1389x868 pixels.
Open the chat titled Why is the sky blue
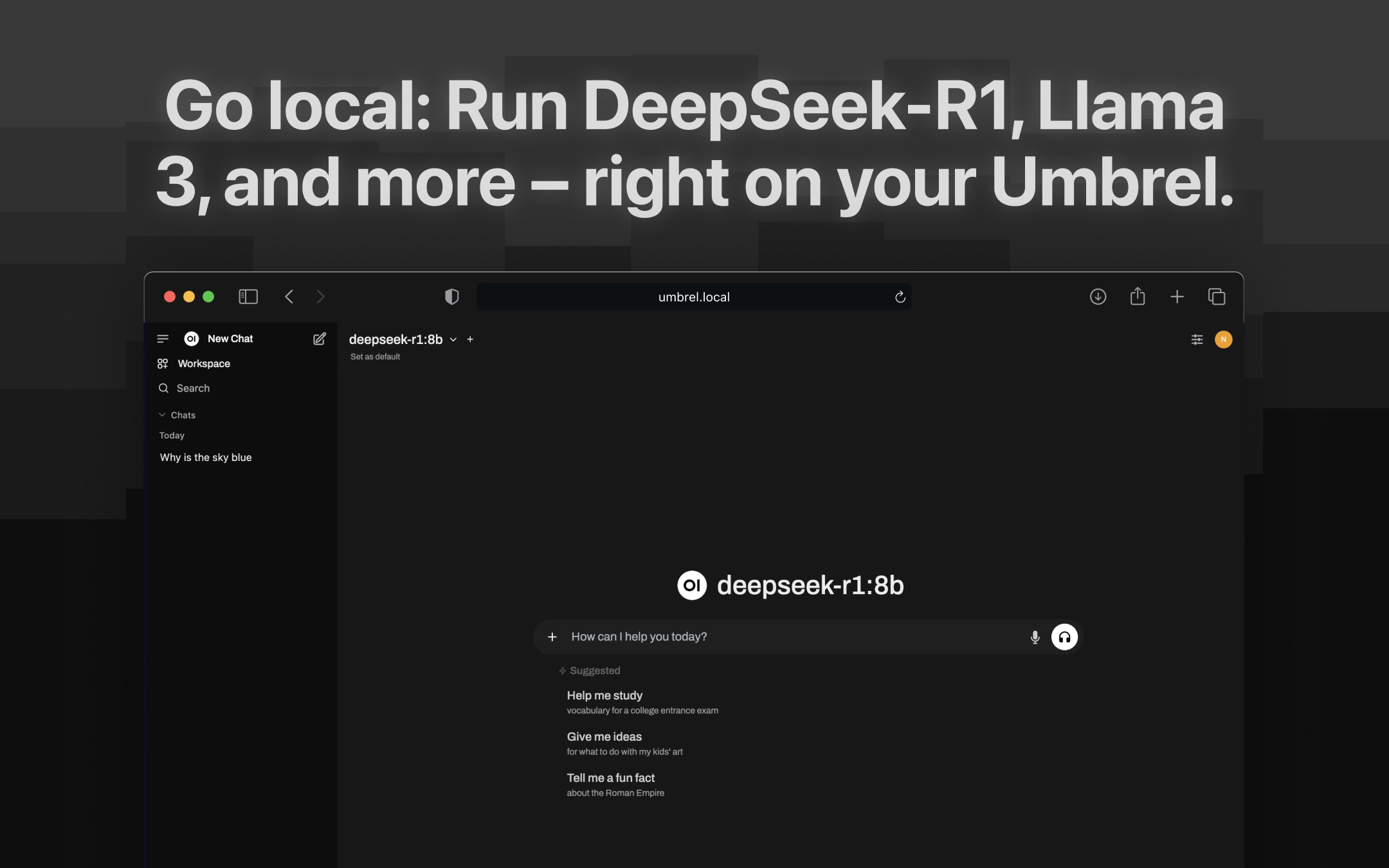point(205,457)
